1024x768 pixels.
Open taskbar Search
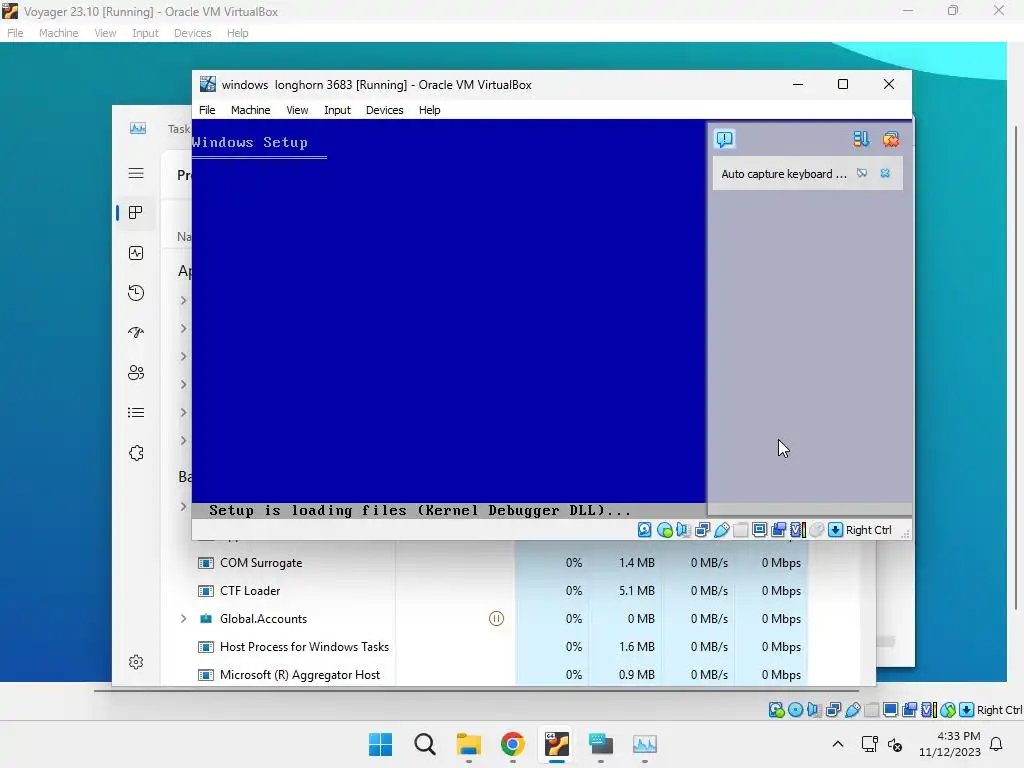(424, 744)
